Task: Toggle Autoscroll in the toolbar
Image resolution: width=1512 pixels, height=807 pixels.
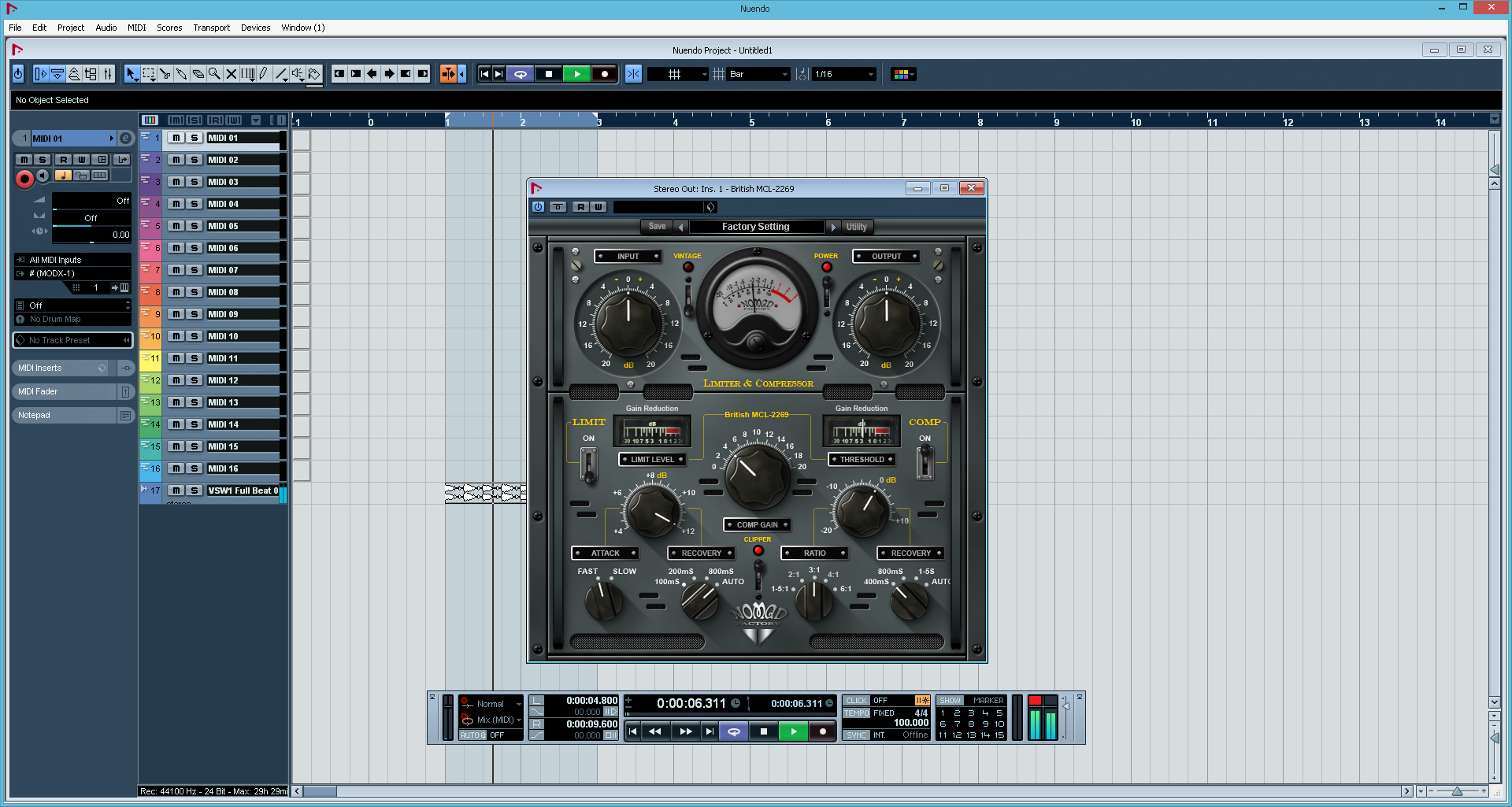Action: point(448,74)
